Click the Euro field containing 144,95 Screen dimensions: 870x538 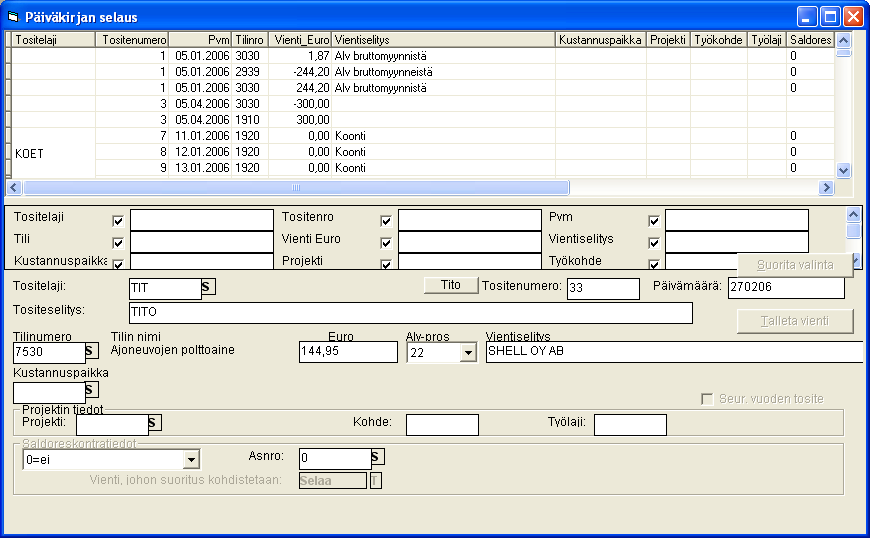tap(348, 352)
